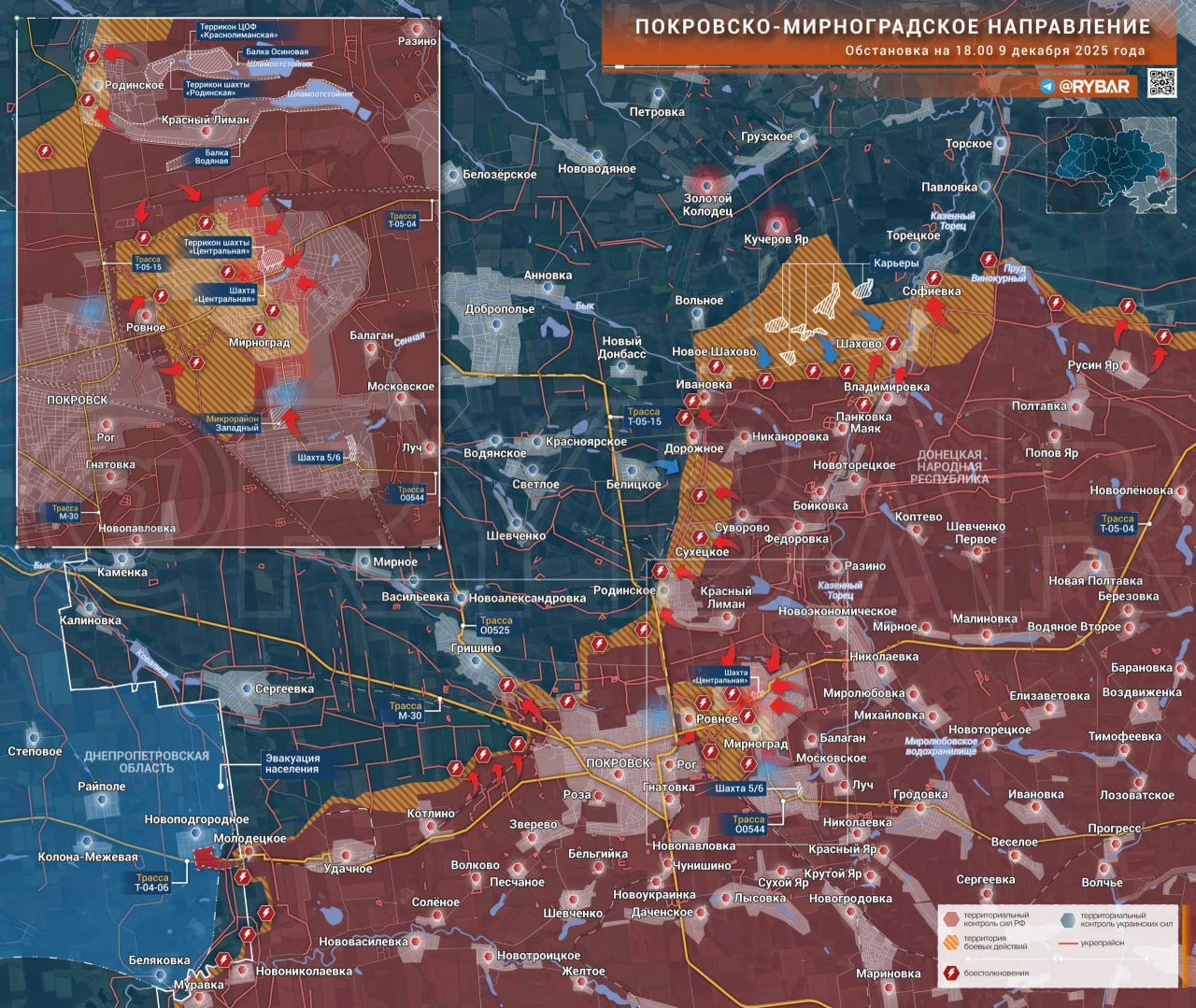This screenshot has width=1196, height=1008.
Task: Click the Трасса О0525 road label
Action: pyautogui.click(x=495, y=625)
